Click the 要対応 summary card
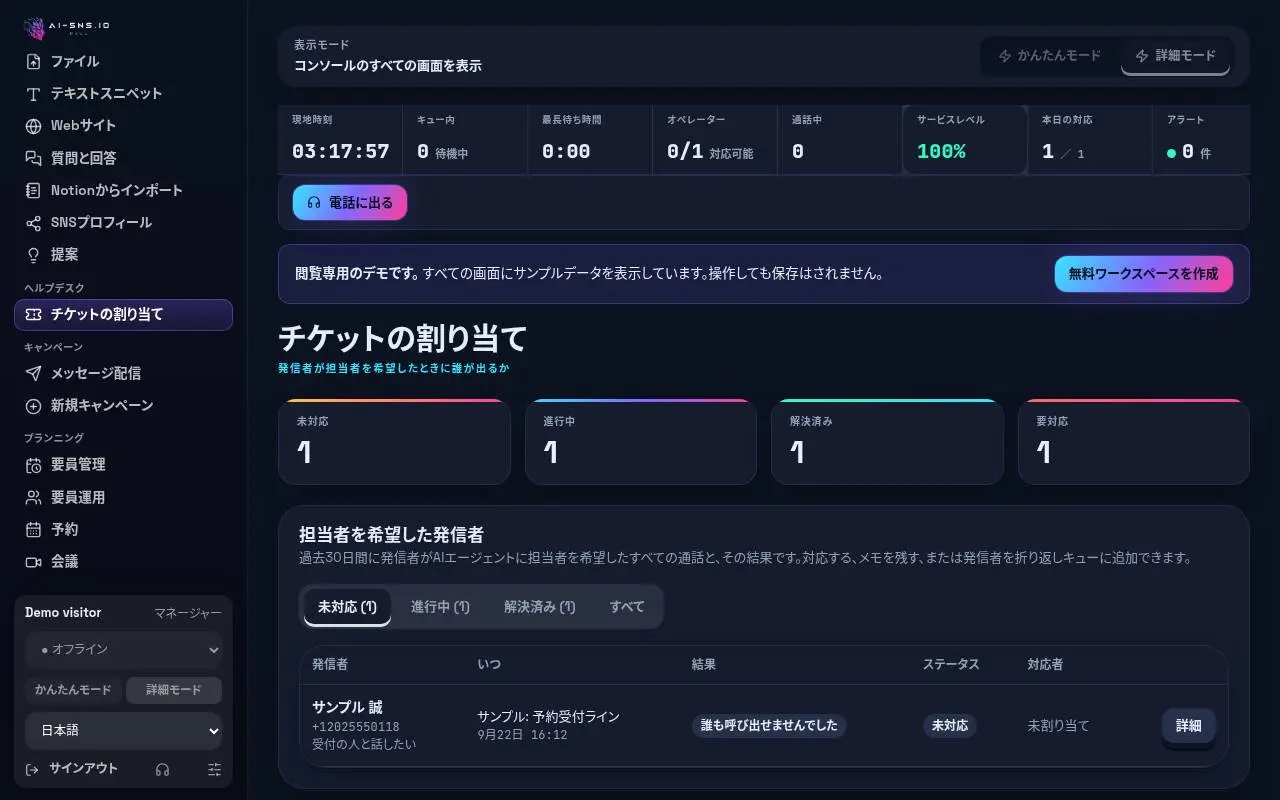The width and height of the screenshot is (1280, 800). [1134, 442]
